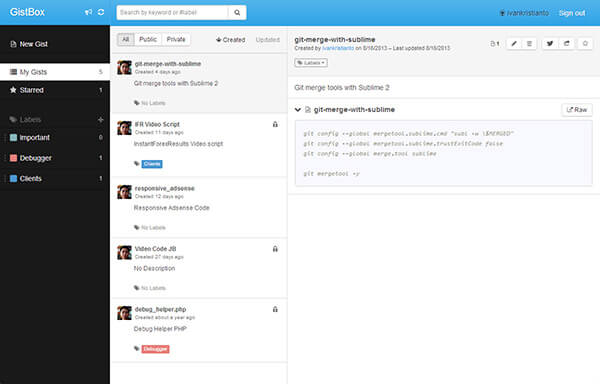Viewport: 600px width, 384px height.
Task: Click the blue Clients tag on IFR Video Script
Action: 152,164
